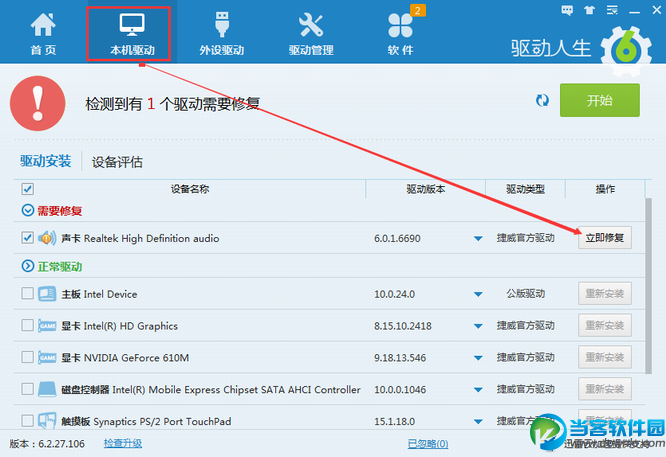The image size is (666, 457).
Task: Click the 检查升级 link
Action: tap(123, 443)
